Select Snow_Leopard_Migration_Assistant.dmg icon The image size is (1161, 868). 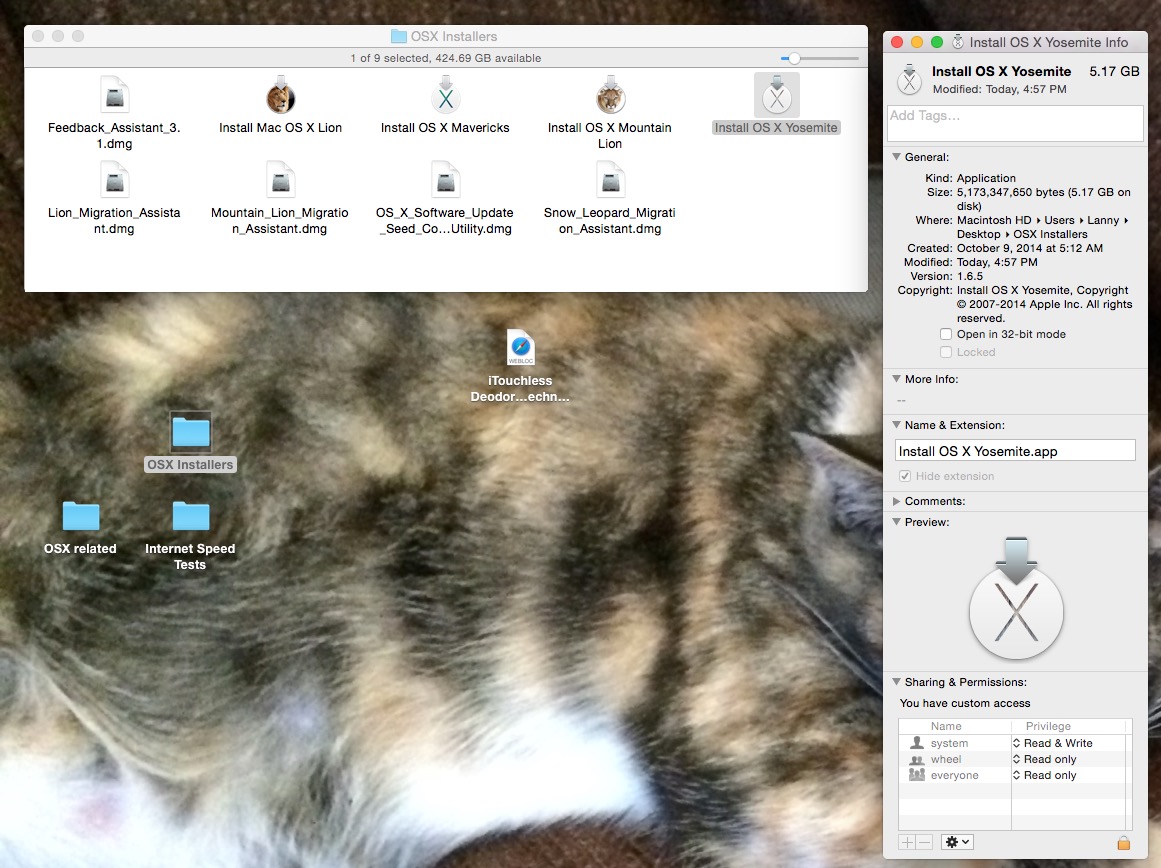[611, 180]
